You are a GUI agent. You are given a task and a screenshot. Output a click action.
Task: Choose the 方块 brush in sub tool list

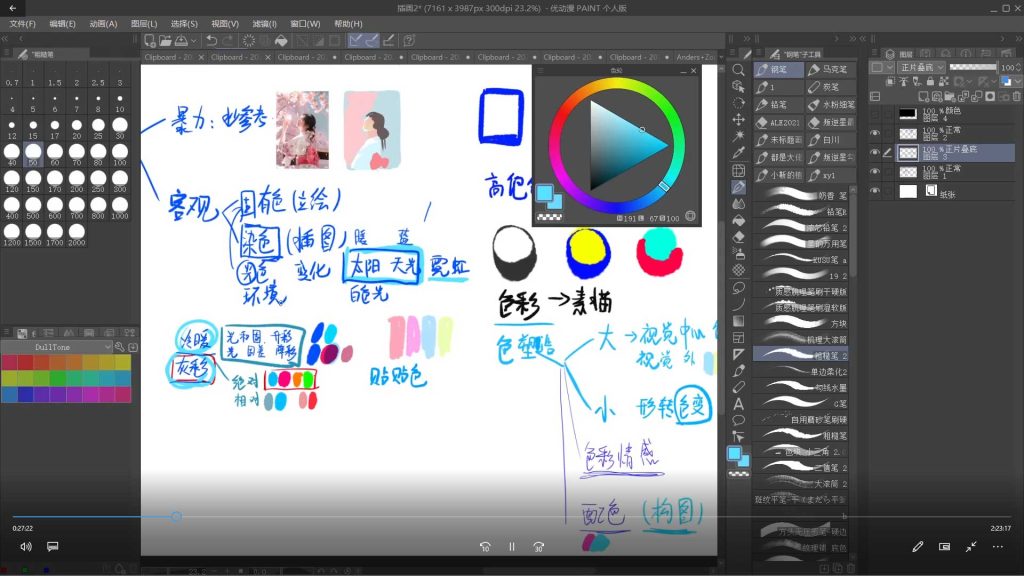[801, 323]
